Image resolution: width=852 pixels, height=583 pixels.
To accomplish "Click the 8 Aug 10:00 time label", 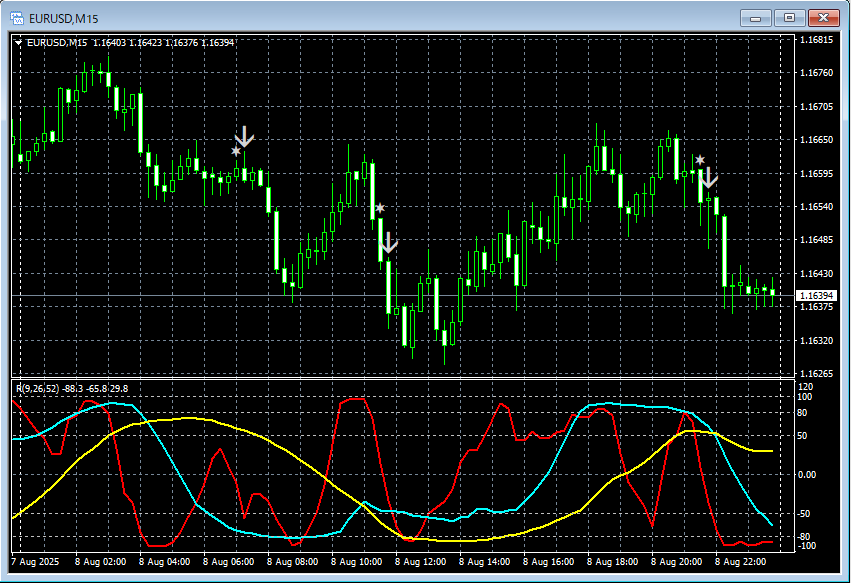I will (356, 561).
